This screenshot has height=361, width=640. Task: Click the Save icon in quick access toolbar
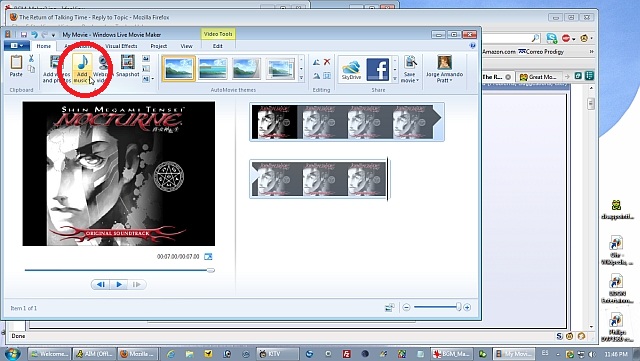pyautogui.click(x=24, y=35)
